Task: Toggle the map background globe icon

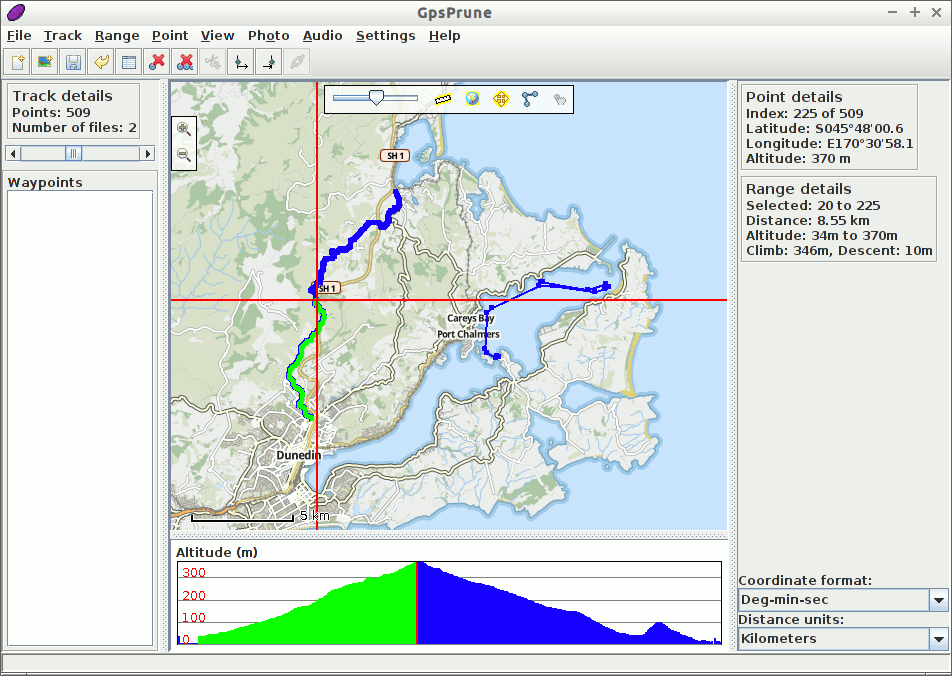Action: coord(473,99)
